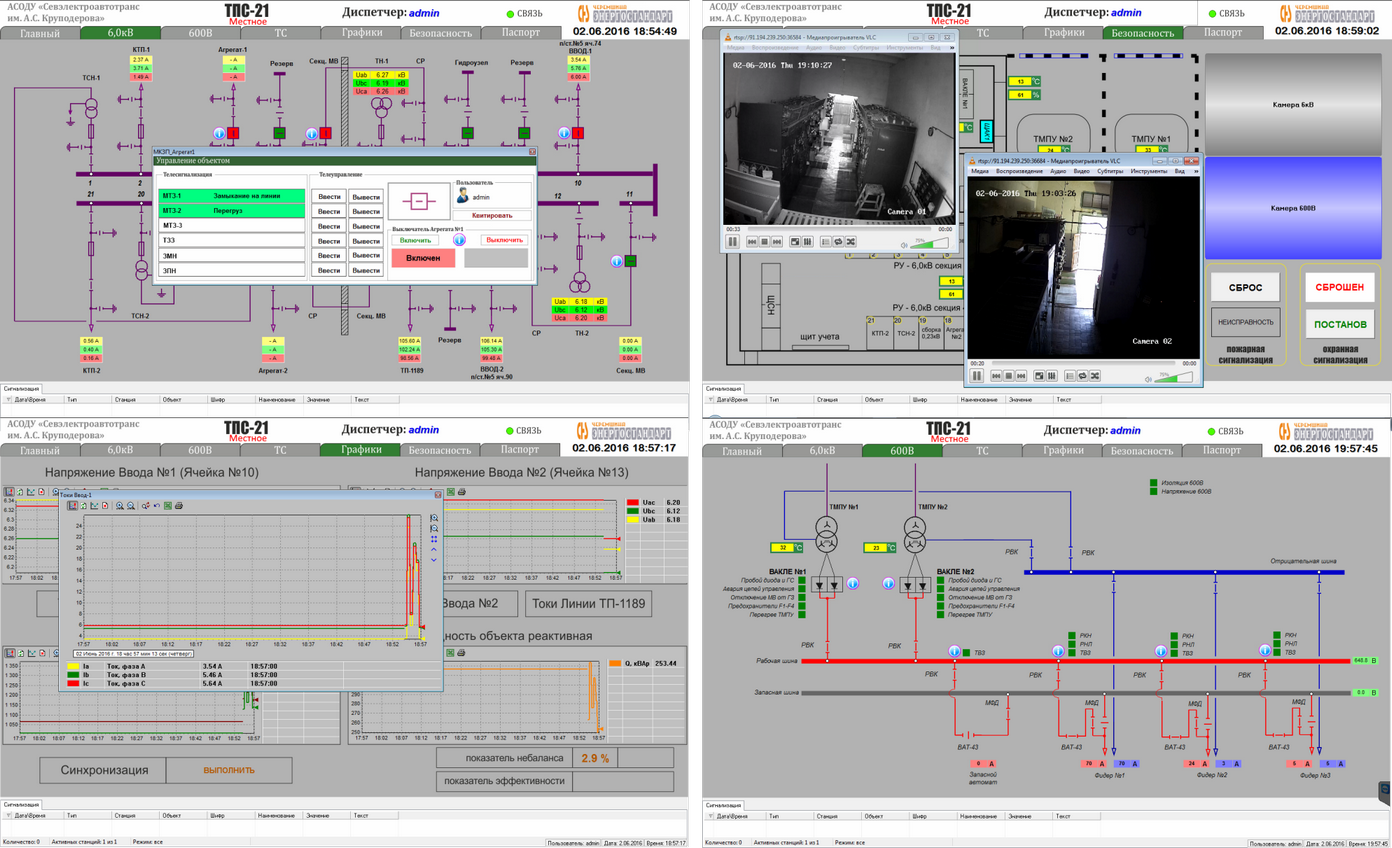Open the info icon beside Включить button

point(460,240)
